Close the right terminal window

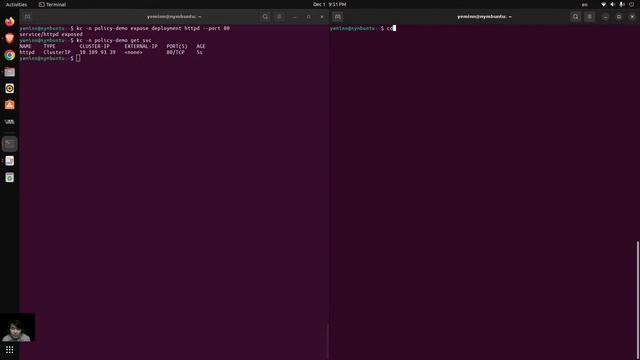632,17
